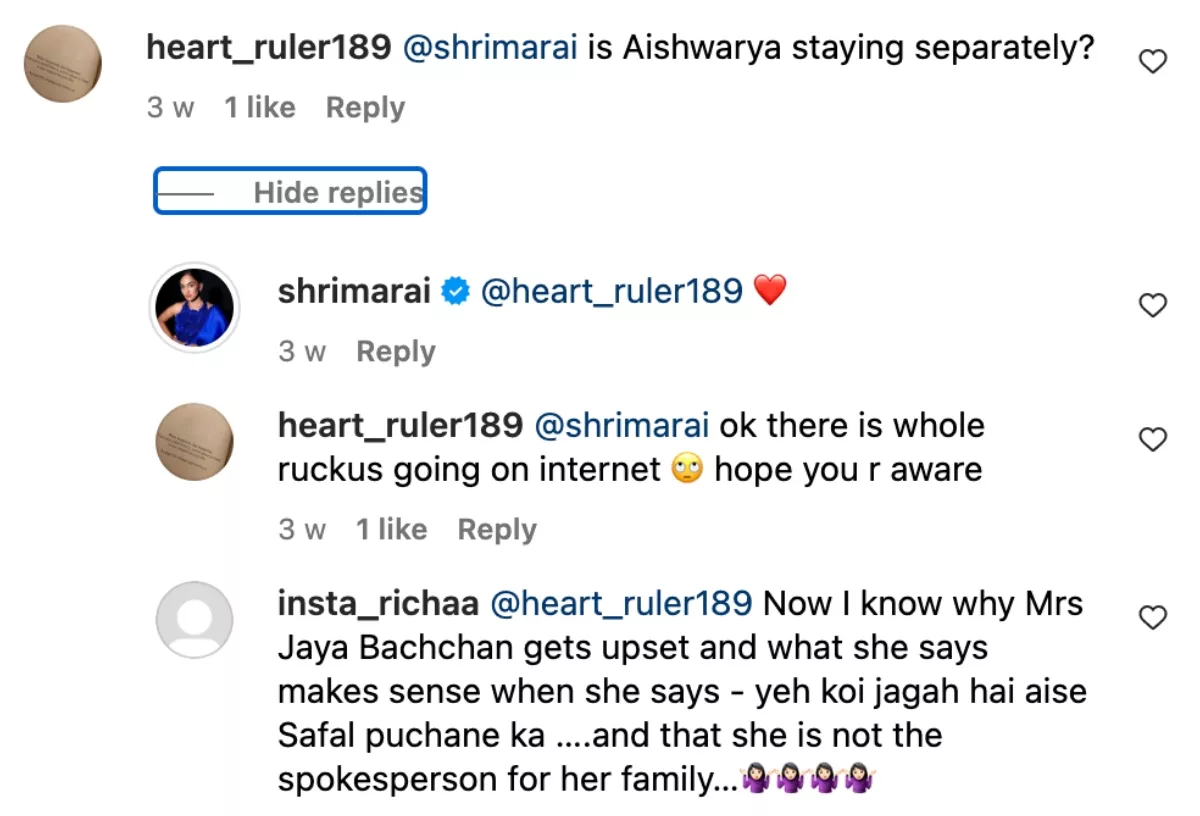
Task: Open insta_richaa's default profile avatar
Action: point(194,620)
